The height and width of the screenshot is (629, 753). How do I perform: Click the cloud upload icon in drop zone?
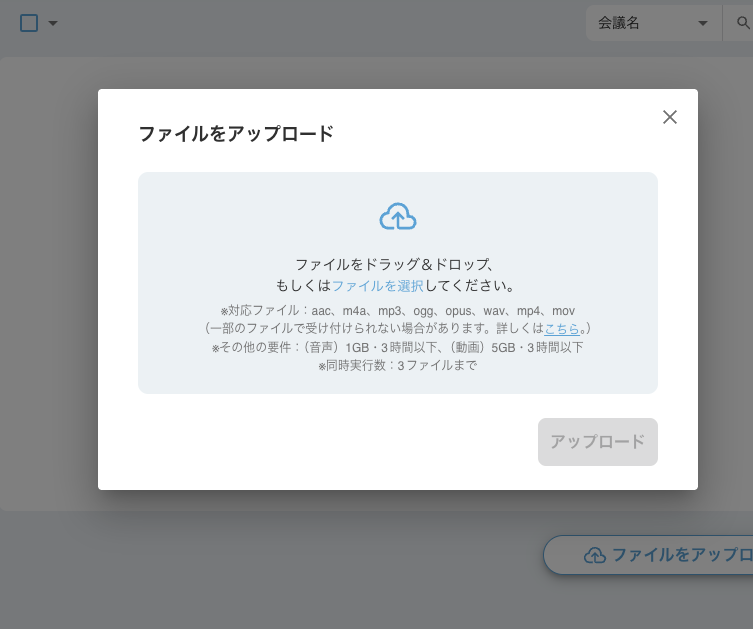(x=398, y=217)
